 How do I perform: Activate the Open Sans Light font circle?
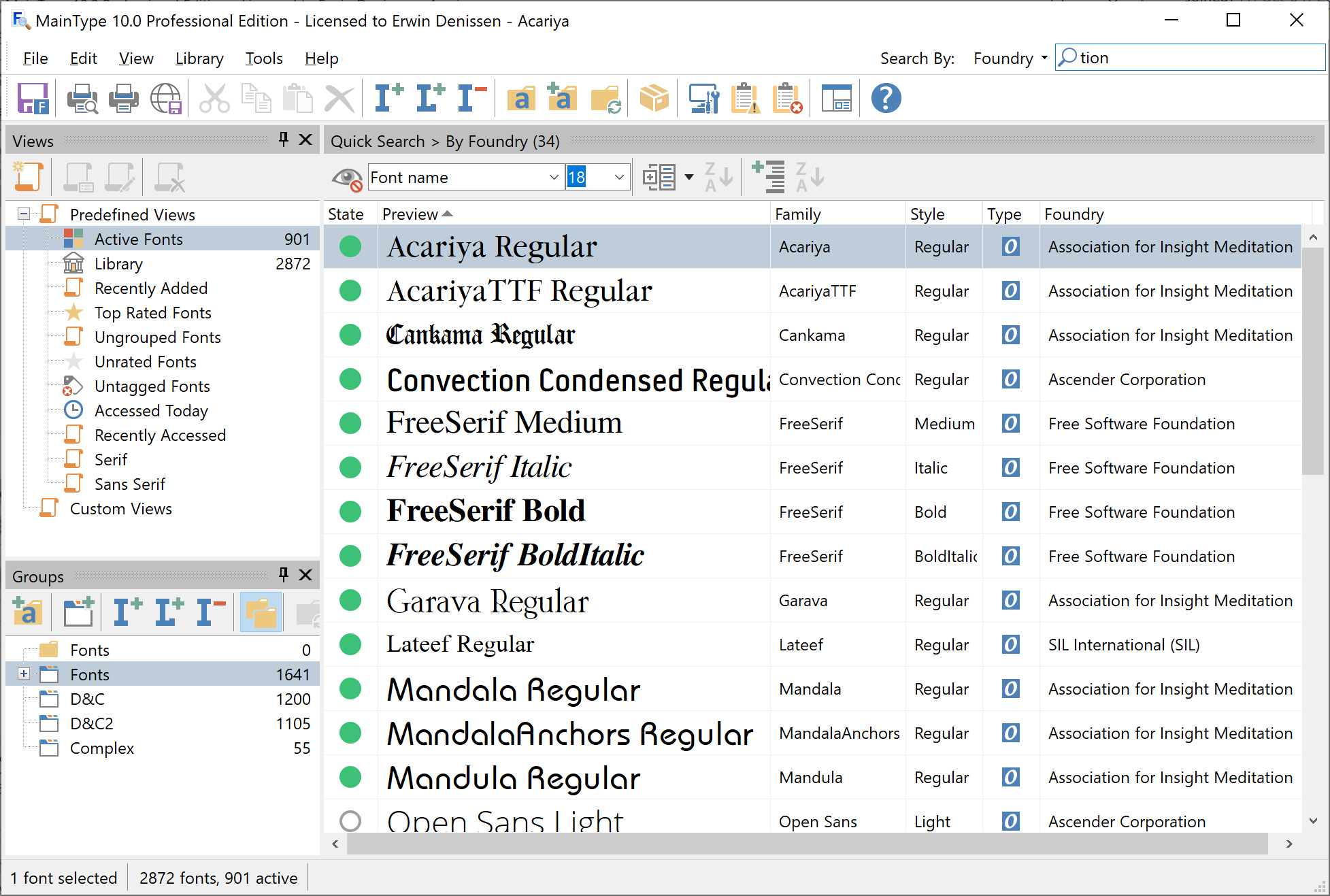(x=350, y=821)
